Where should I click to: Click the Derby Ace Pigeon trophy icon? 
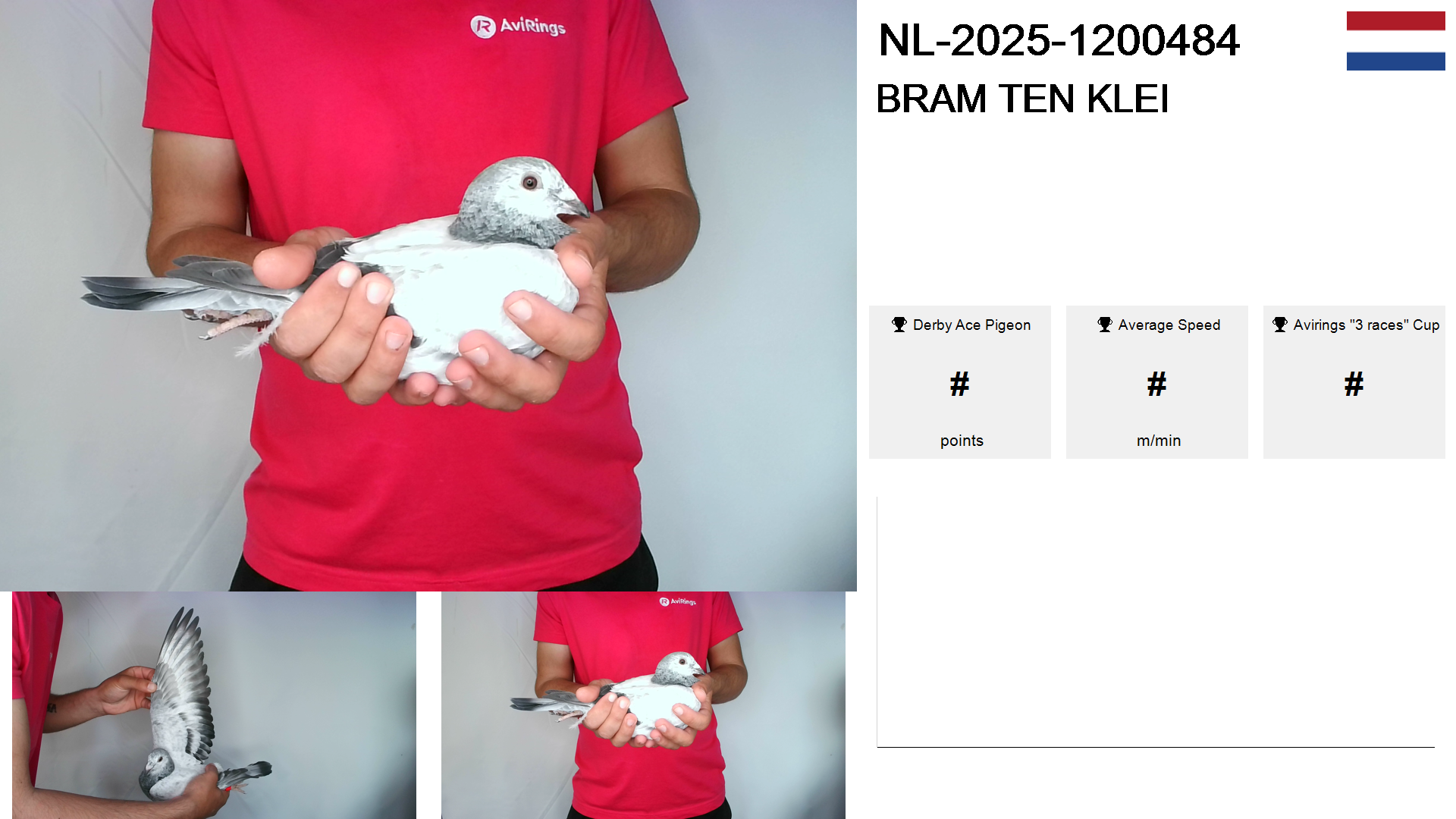899,325
